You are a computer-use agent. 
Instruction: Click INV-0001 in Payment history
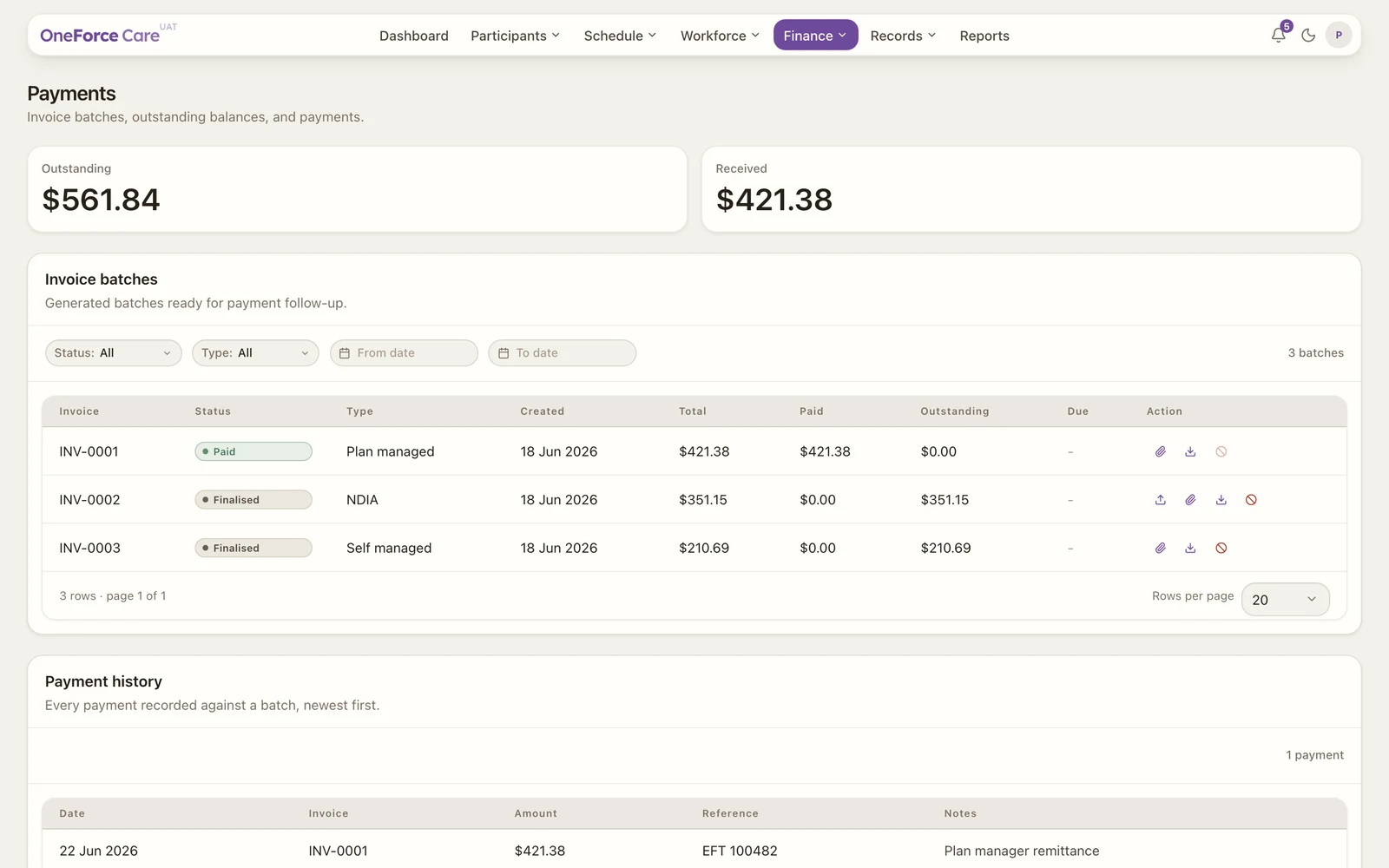point(338,851)
